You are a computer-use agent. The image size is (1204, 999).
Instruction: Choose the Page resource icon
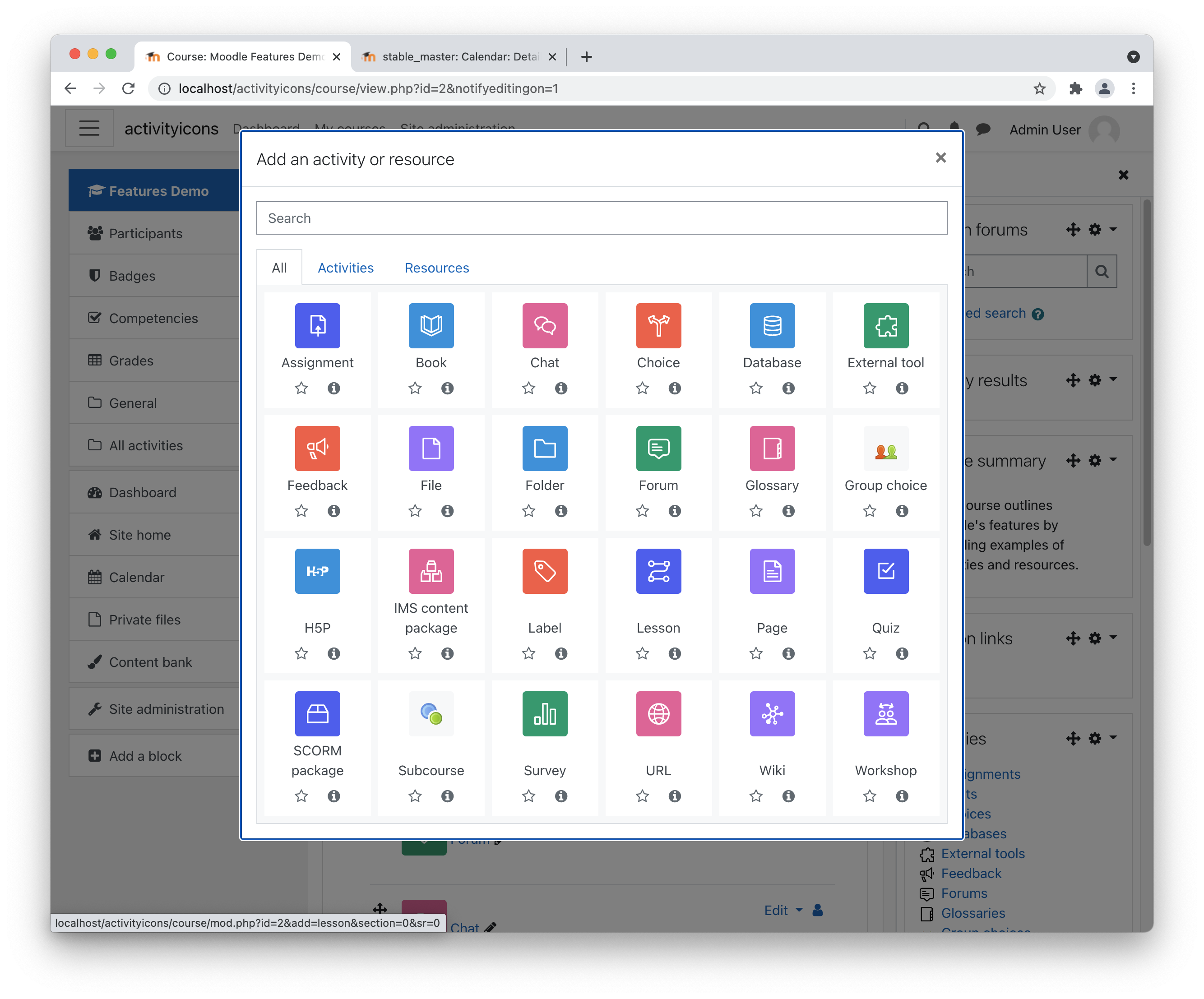coord(772,571)
